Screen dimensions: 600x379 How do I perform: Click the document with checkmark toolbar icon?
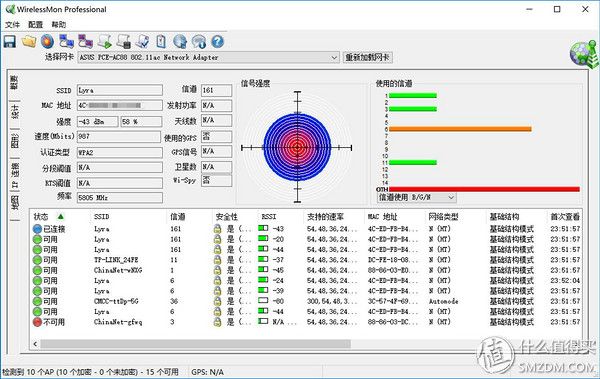click(x=142, y=41)
